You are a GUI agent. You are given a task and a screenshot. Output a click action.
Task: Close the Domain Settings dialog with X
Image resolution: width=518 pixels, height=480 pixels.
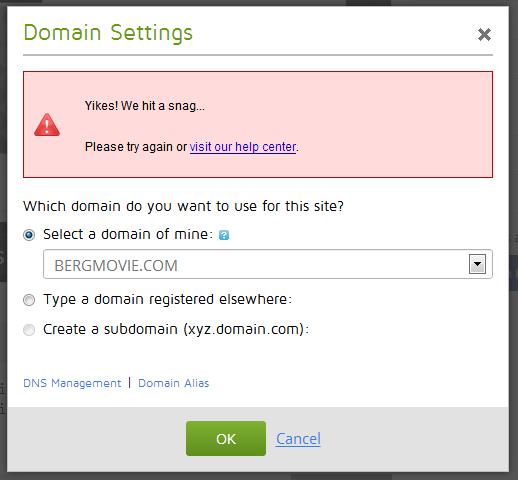pos(484,34)
